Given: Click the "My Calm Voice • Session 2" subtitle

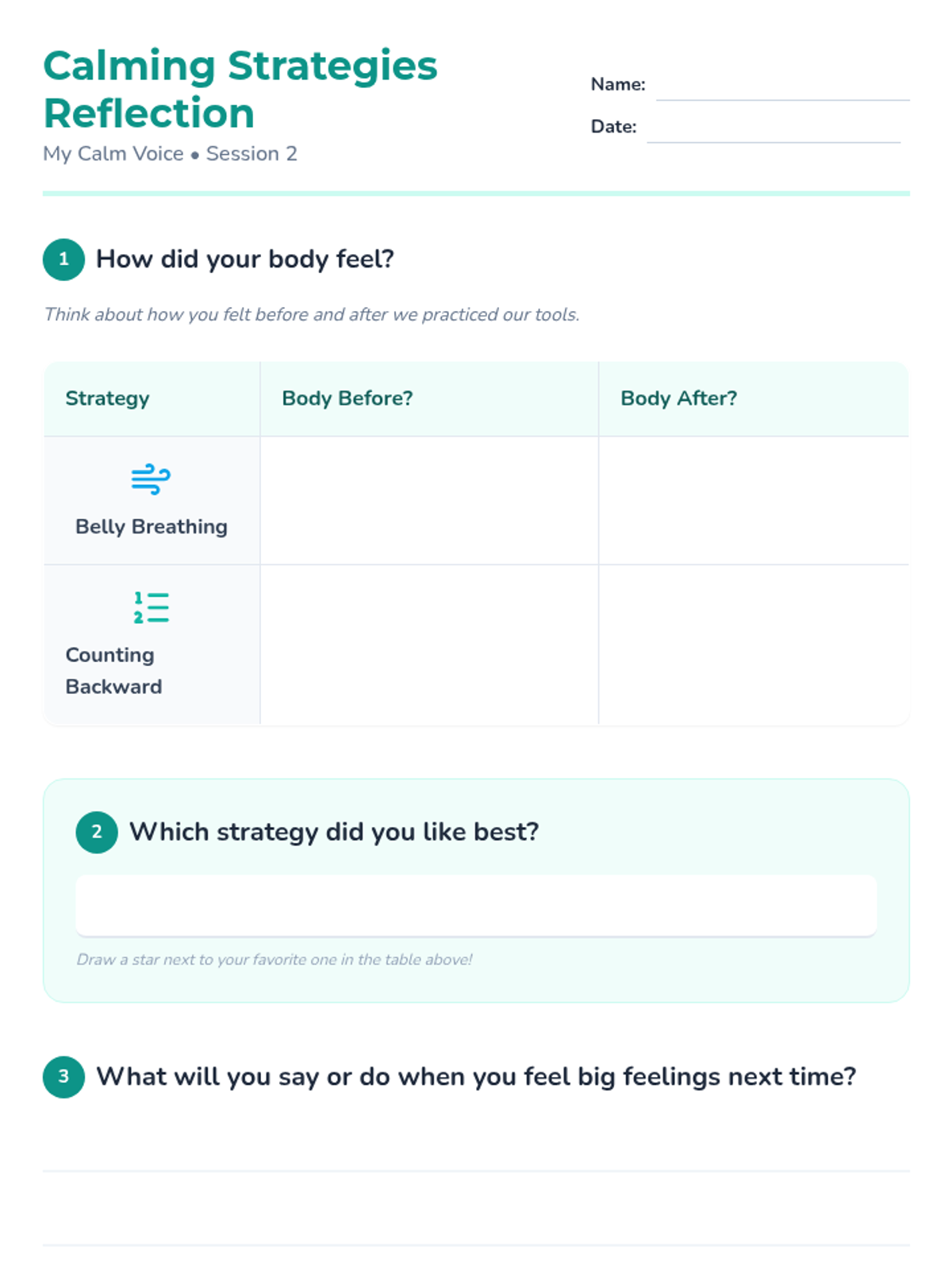Looking at the screenshot, I should coord(170,154).
